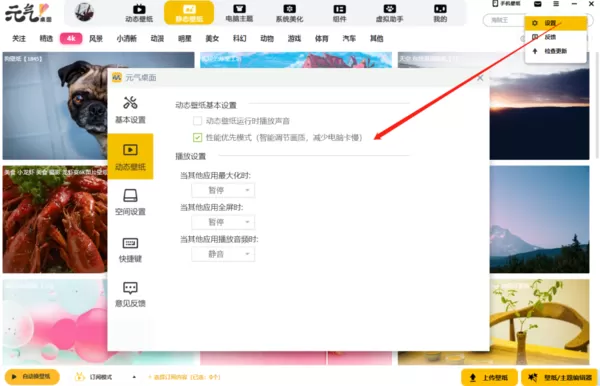Screen dimensions: 600x386
Task: Expand the 当其他应用全屏时 dropdown
Action: [223, 222]
